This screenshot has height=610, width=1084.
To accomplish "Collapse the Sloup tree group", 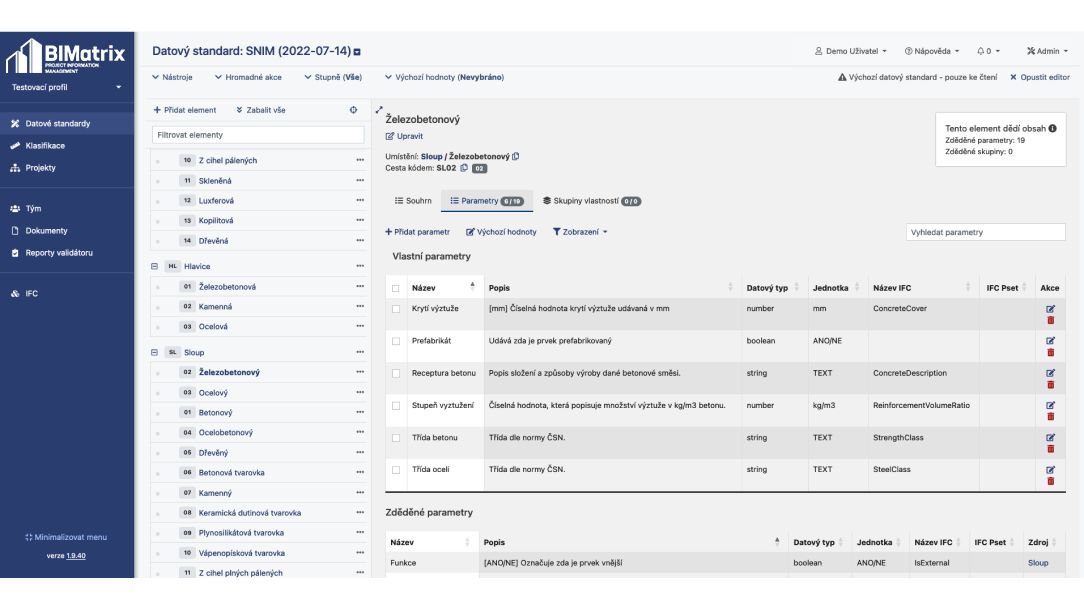I will click(156, 352).
